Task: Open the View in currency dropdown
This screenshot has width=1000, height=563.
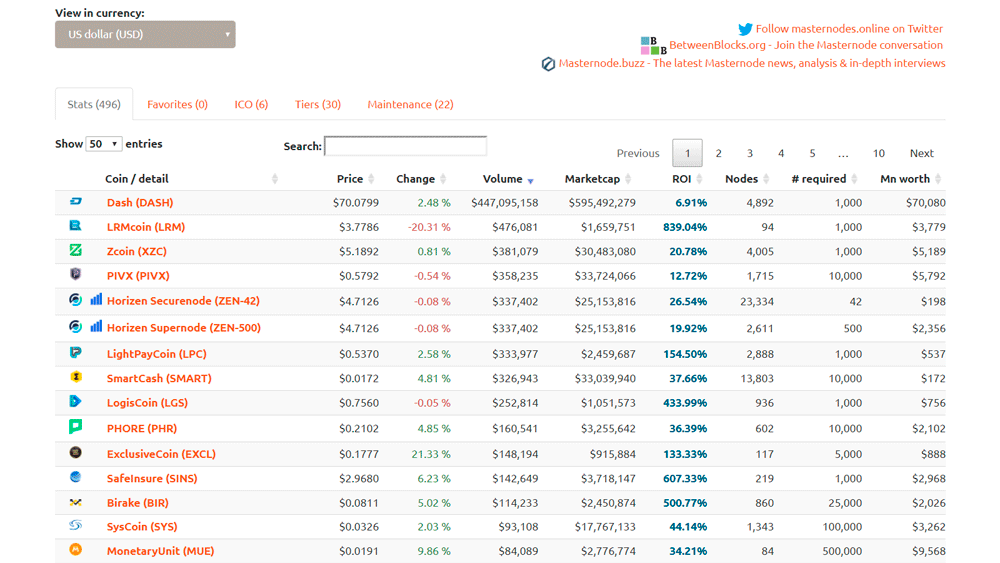Action: [145, 34]
